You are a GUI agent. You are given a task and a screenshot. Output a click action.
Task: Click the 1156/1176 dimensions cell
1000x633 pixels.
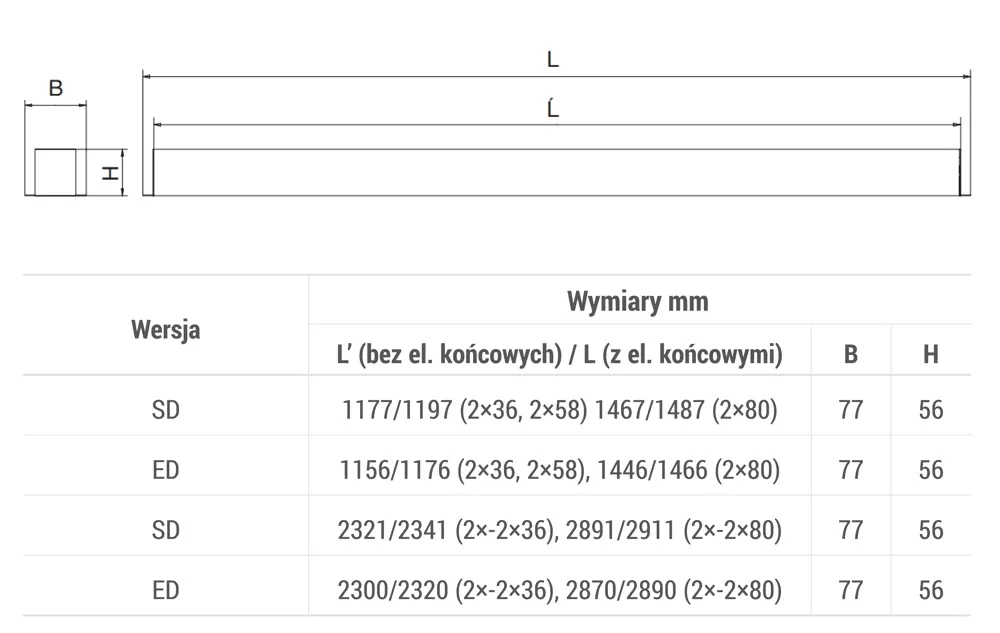coord(559,470)
